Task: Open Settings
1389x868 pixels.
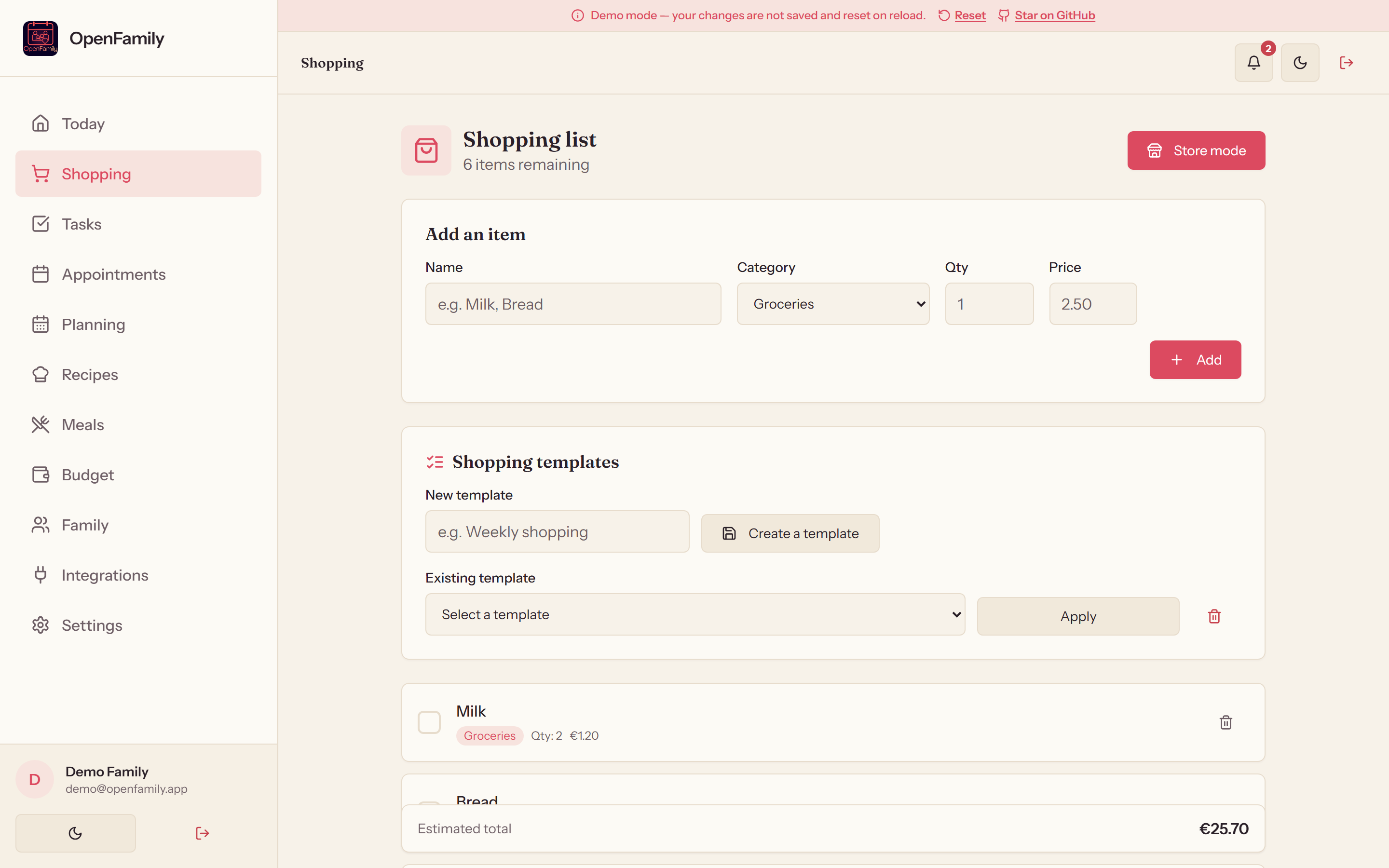Action: tap(138, 625)
